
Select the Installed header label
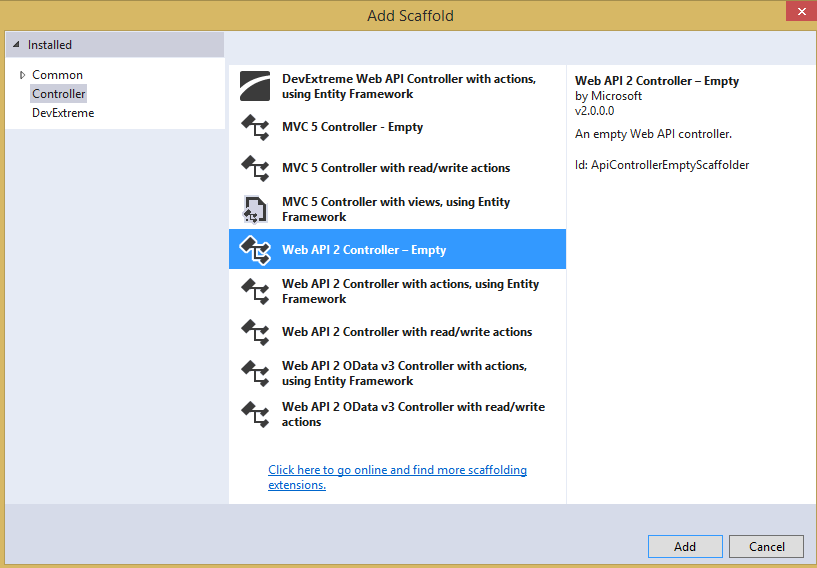coord(49,45)
